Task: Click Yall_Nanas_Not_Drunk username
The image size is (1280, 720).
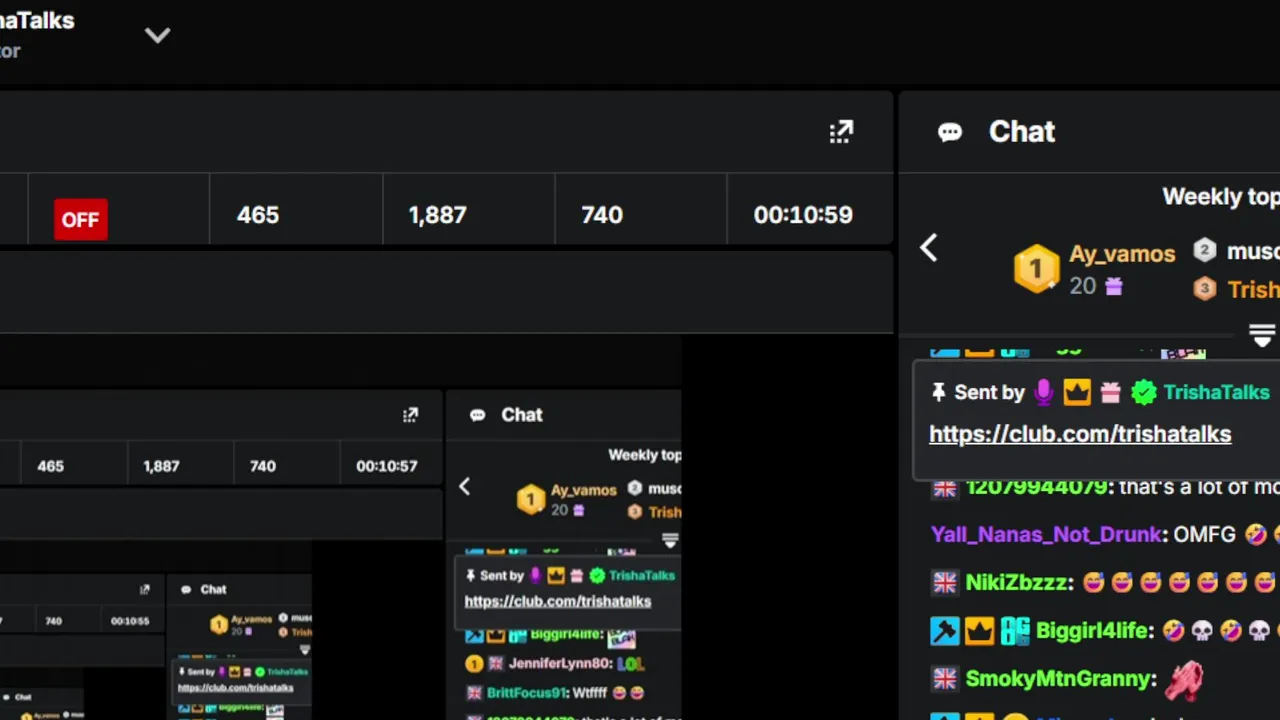Action: point(1047,535)
